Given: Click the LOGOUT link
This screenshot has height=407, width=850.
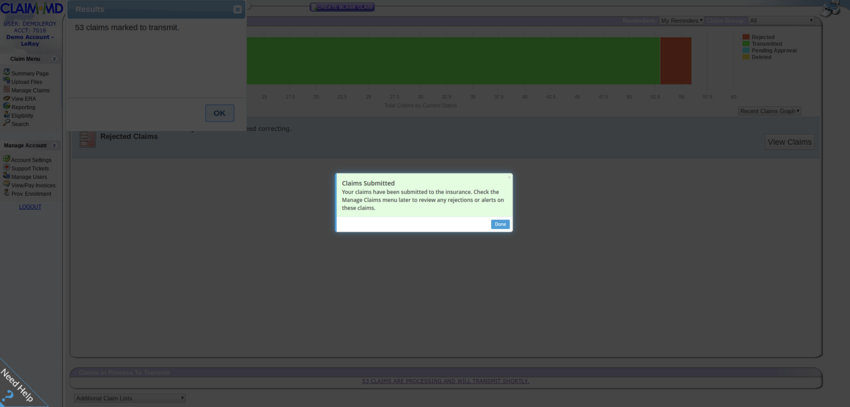Looking at the screenshot, I should coord(30,207).
